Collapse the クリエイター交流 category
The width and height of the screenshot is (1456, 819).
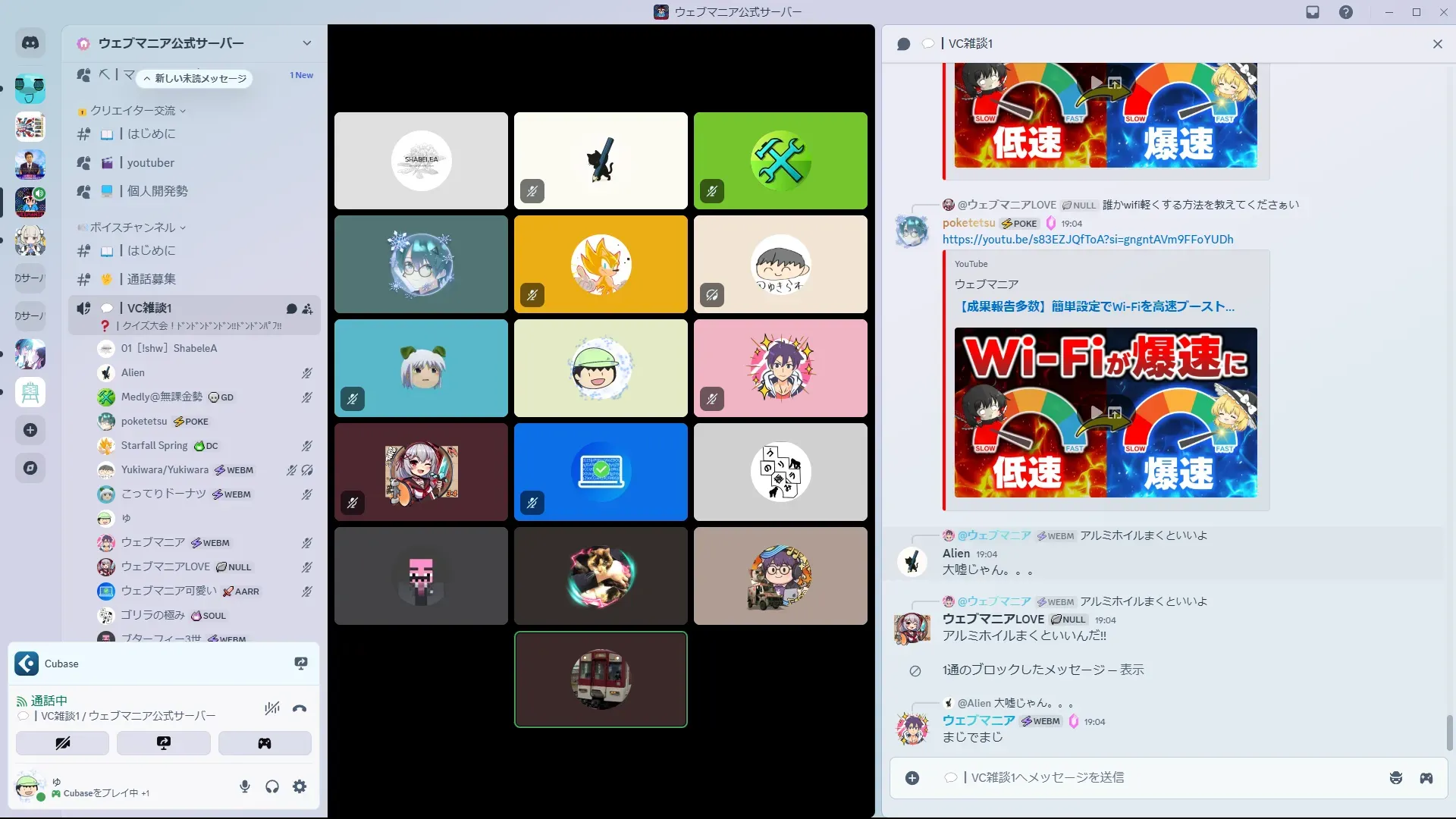133,111
